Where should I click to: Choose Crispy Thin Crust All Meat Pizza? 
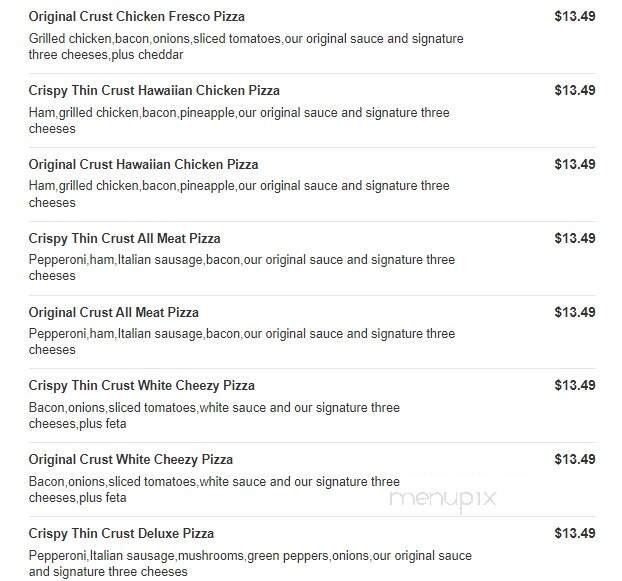tap(124, 238)
